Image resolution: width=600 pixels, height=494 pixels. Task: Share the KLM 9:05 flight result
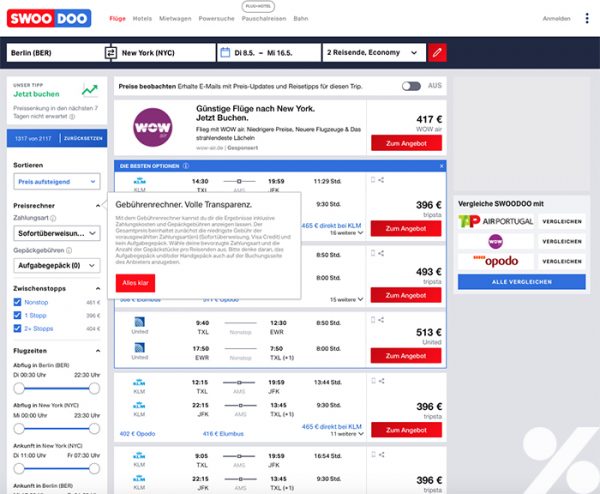click(x=381, y=455)
